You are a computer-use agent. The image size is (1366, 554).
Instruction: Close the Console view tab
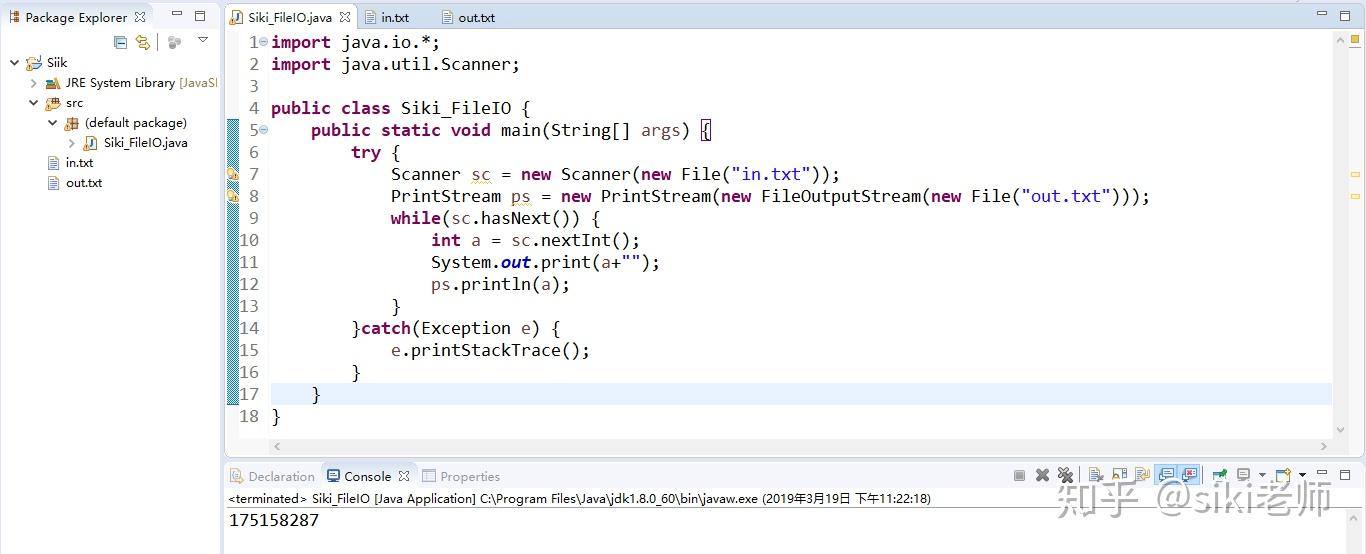point(404,476)
